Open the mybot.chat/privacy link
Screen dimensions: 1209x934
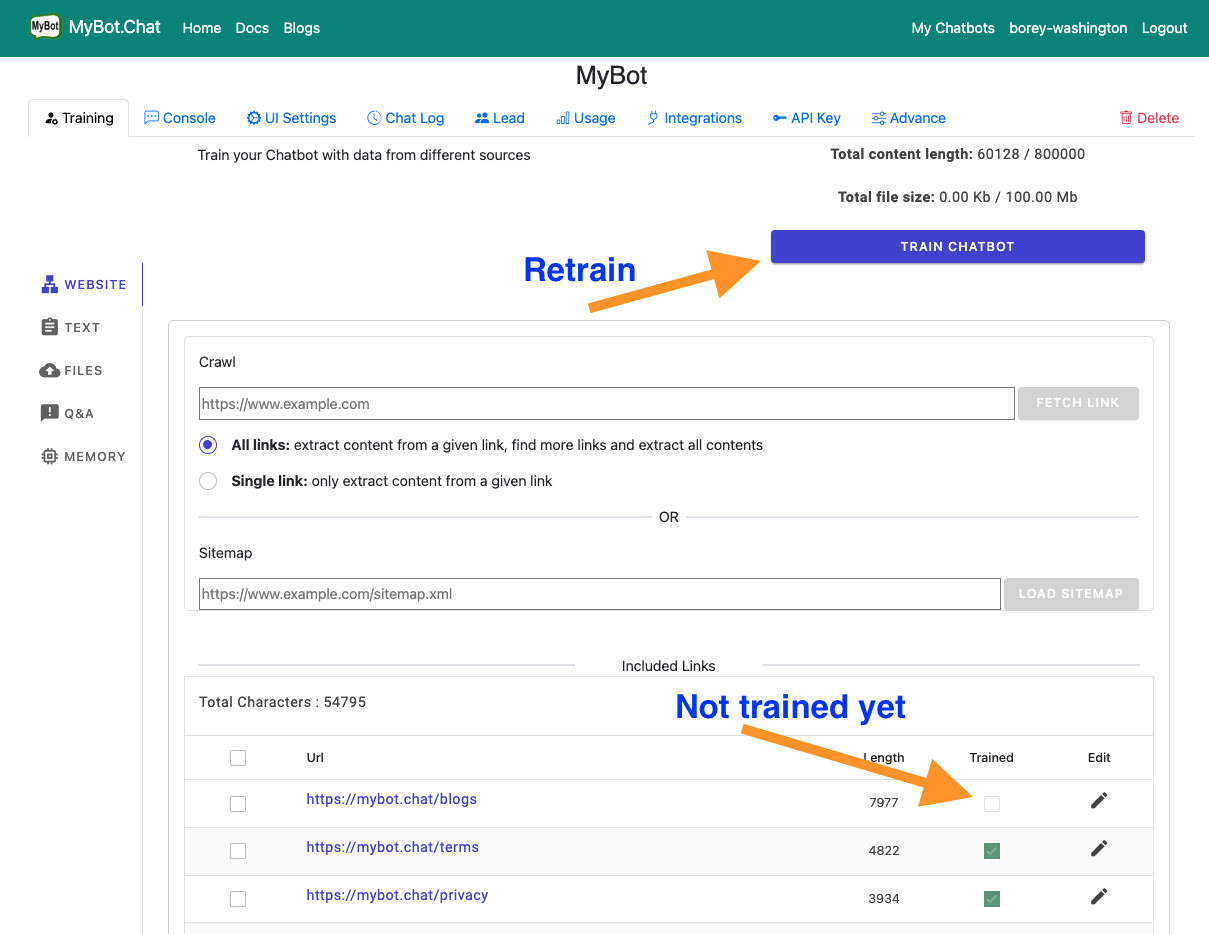point(397,895)
